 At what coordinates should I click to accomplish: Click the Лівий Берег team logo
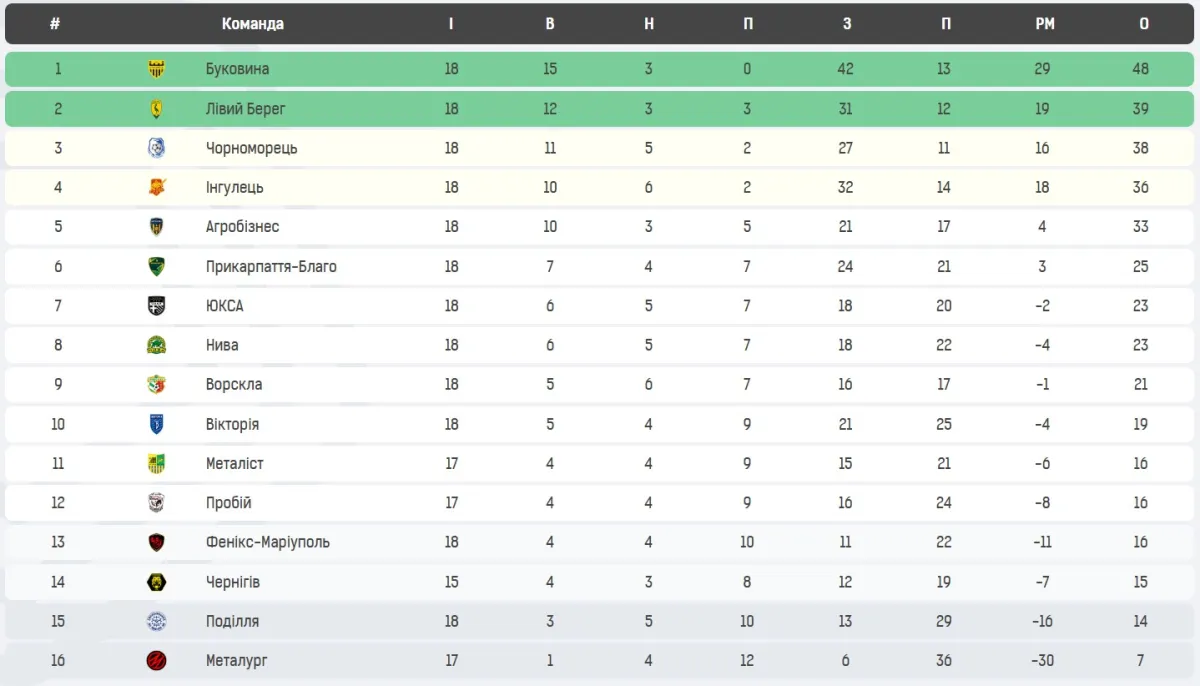click(x=156, y=109)
